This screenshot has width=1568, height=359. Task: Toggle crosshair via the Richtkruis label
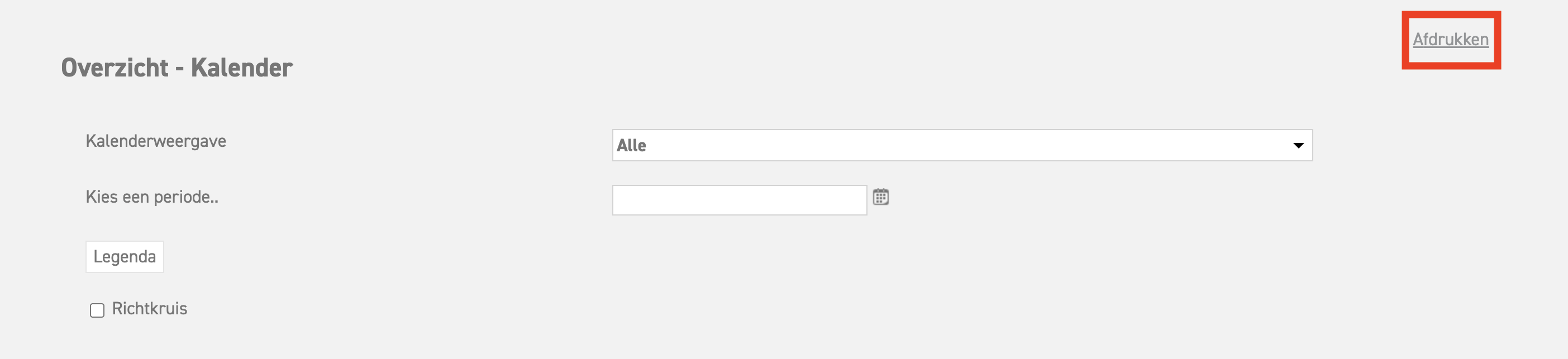149,309
